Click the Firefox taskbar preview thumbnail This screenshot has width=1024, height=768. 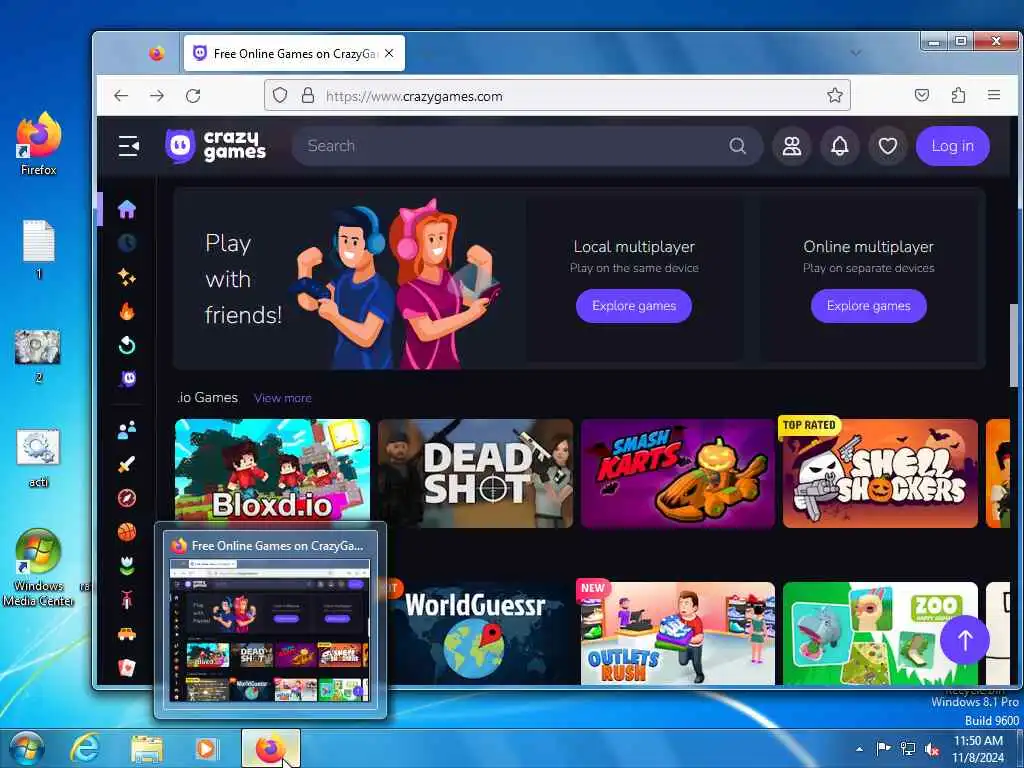click(270, 630)
